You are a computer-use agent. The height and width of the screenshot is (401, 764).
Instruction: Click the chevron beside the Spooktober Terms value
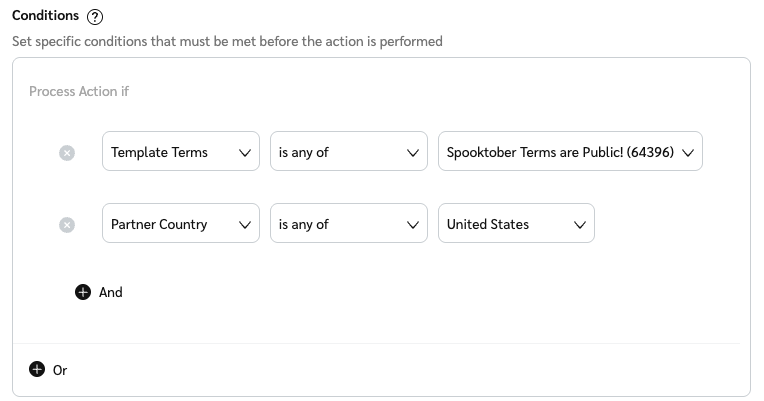pos(688,153)
